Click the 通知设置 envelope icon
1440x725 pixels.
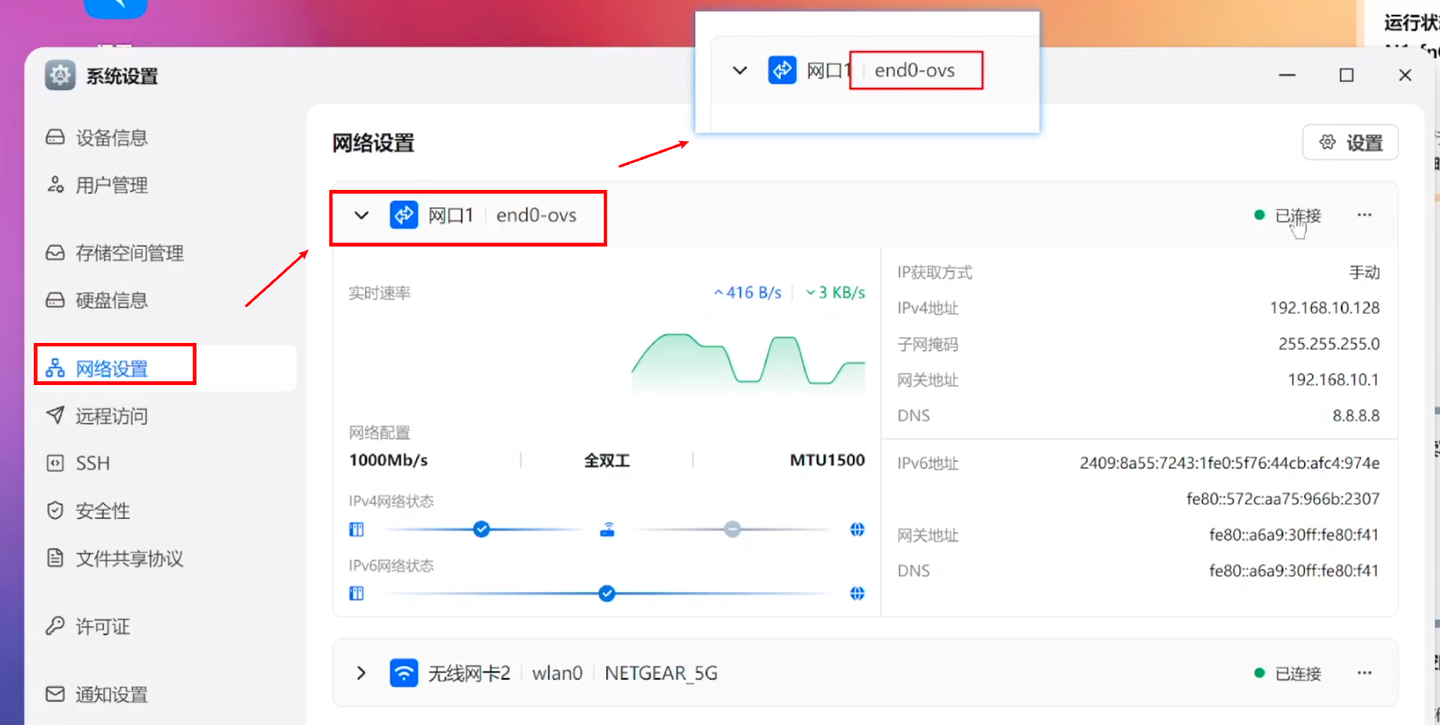[x=55, y=694]
